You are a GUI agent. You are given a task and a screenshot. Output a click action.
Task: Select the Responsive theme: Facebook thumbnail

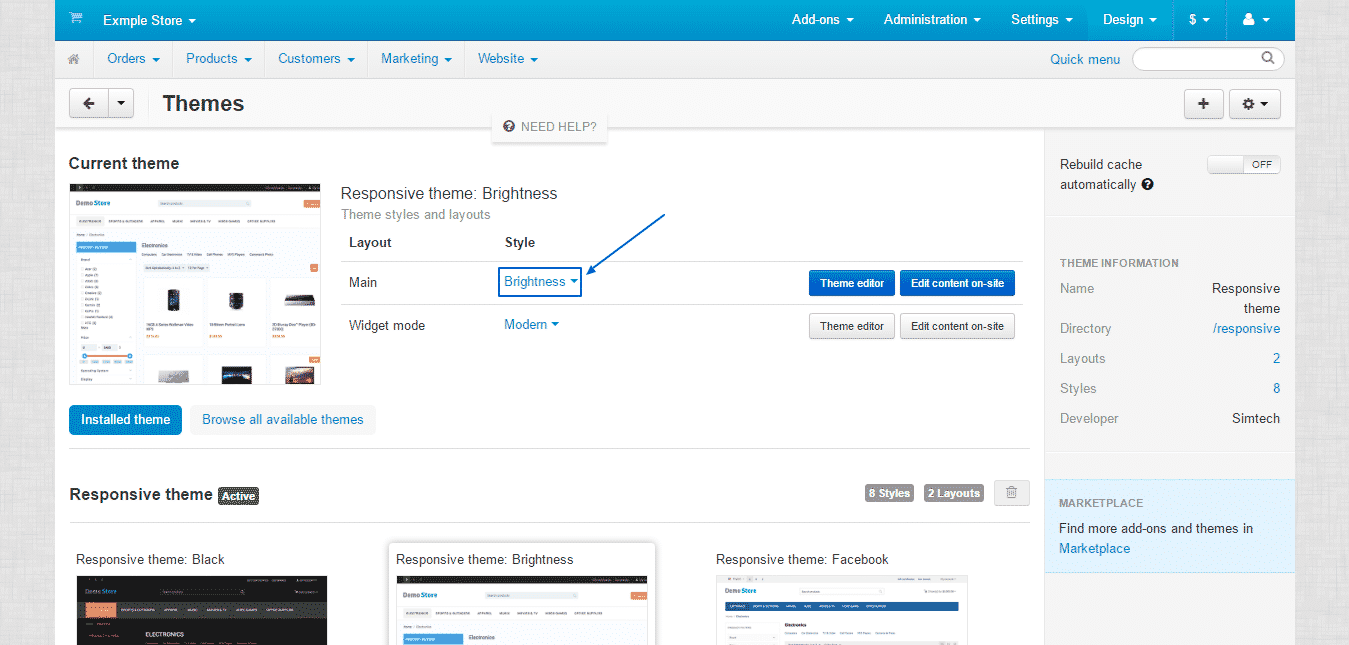(841, 608)
